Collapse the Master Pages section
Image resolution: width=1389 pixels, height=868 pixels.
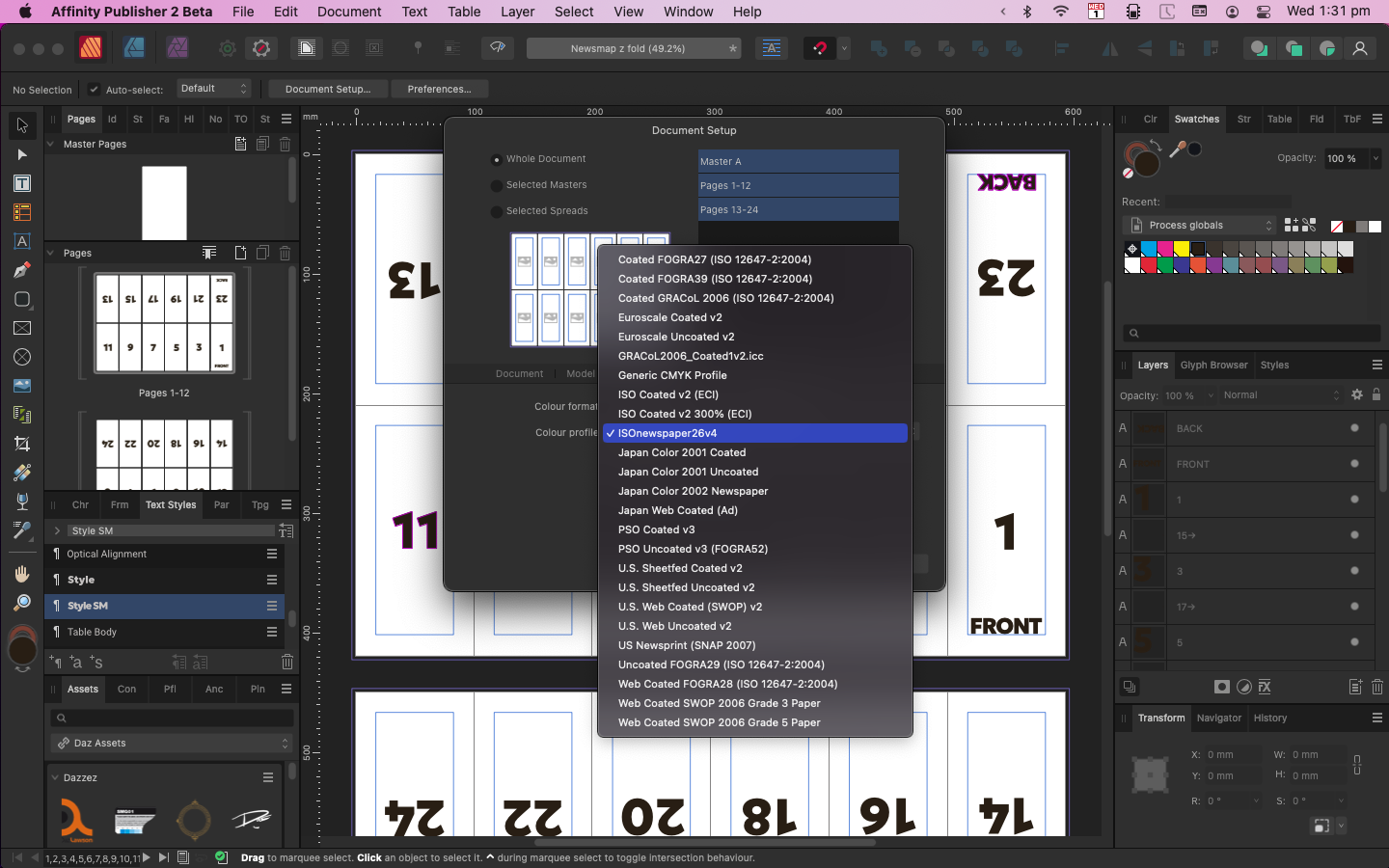(51, 144)
